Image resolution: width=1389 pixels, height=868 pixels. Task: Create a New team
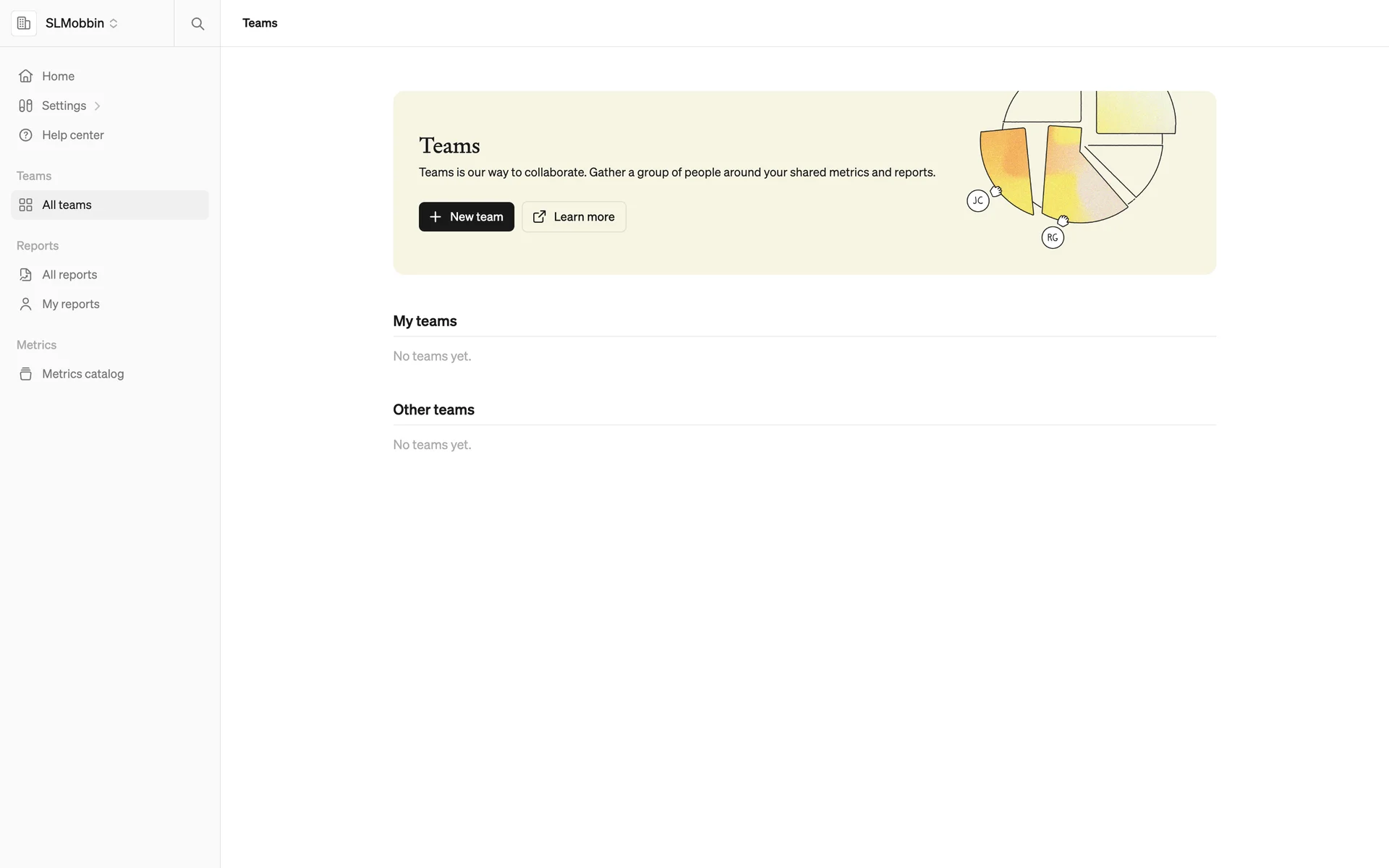point(466,217)
